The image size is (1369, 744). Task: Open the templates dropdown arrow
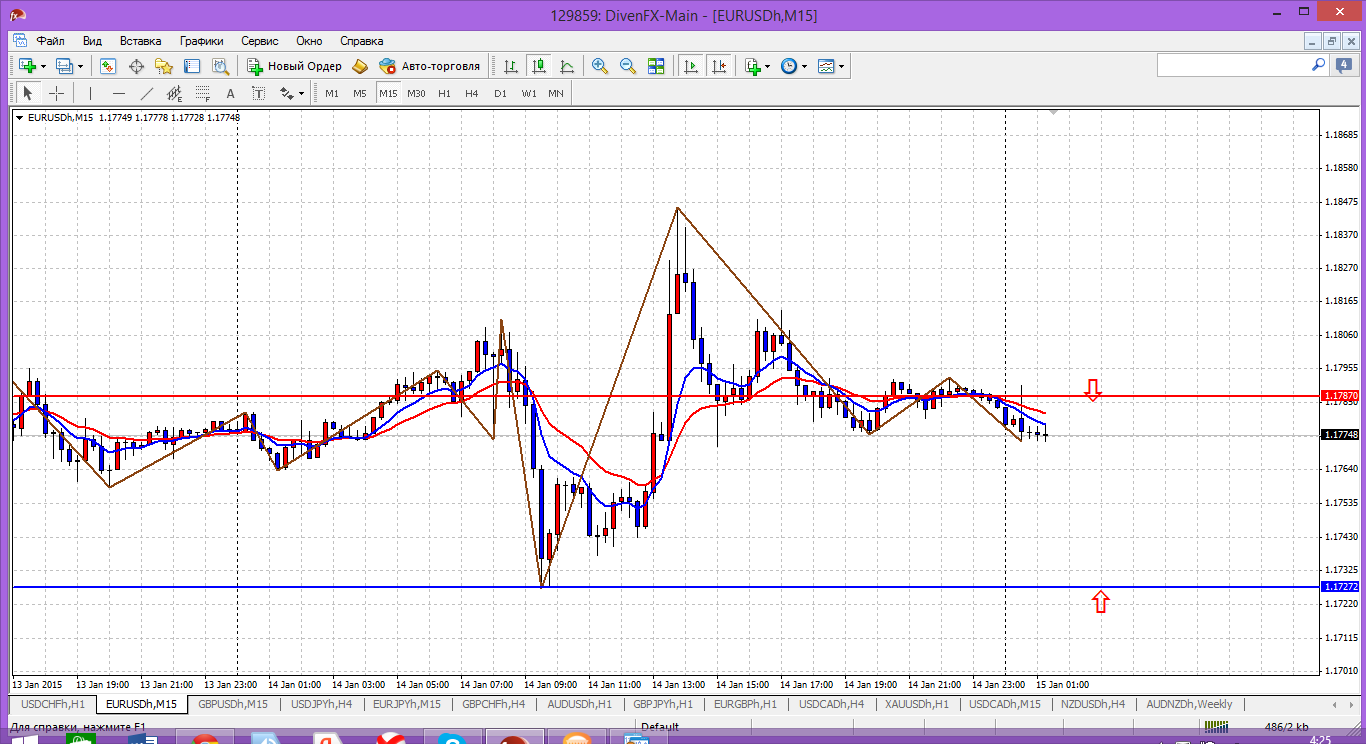(x=841, y=67)
